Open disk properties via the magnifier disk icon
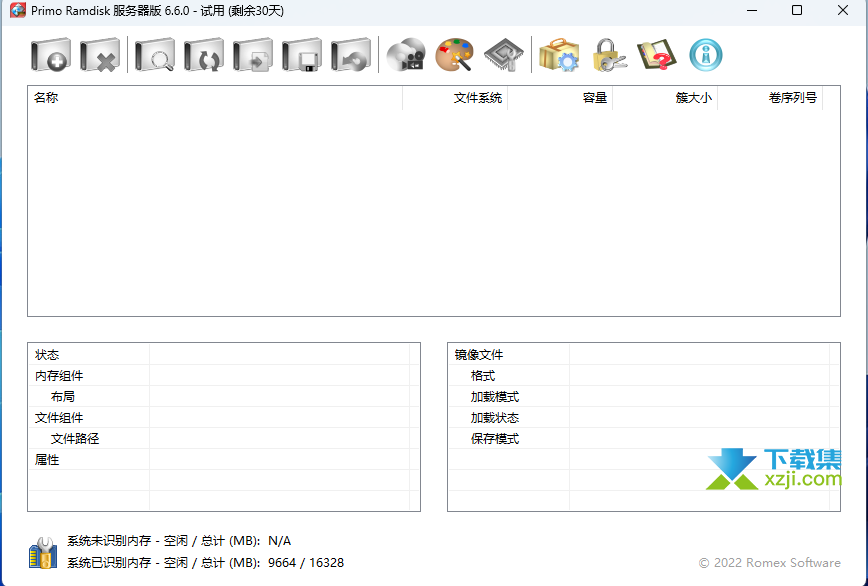This screenshot has width=868, height=586. 155,55
